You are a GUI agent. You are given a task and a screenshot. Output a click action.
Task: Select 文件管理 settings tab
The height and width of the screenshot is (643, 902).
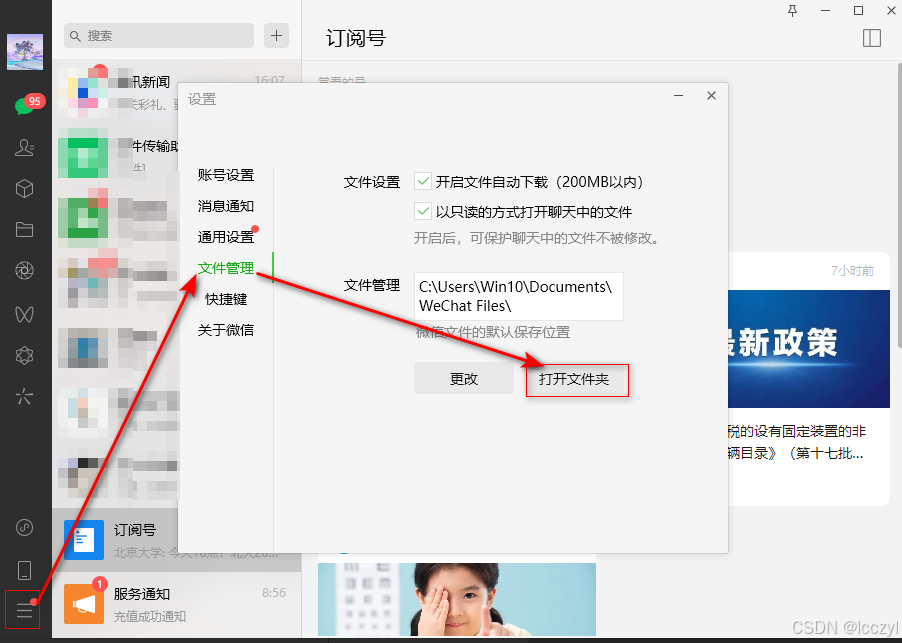(226, 268)
